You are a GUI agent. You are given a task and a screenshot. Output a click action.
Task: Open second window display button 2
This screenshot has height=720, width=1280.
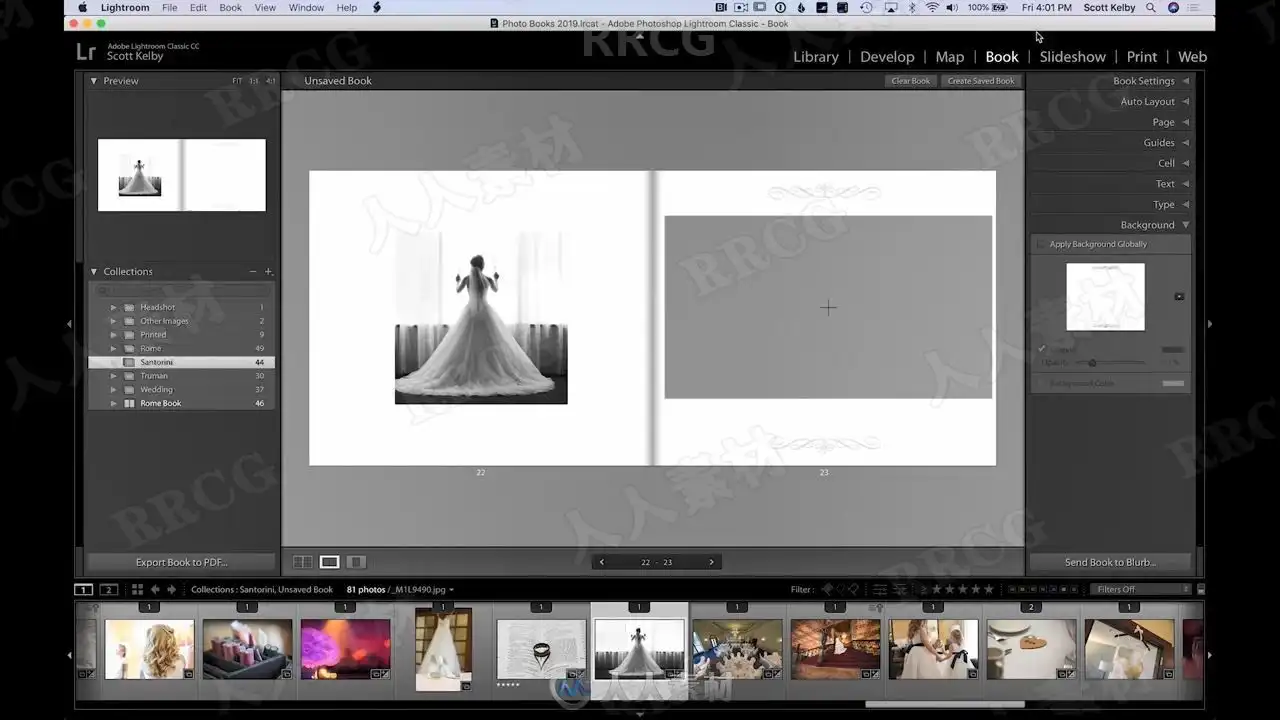(x=109, y=590)
